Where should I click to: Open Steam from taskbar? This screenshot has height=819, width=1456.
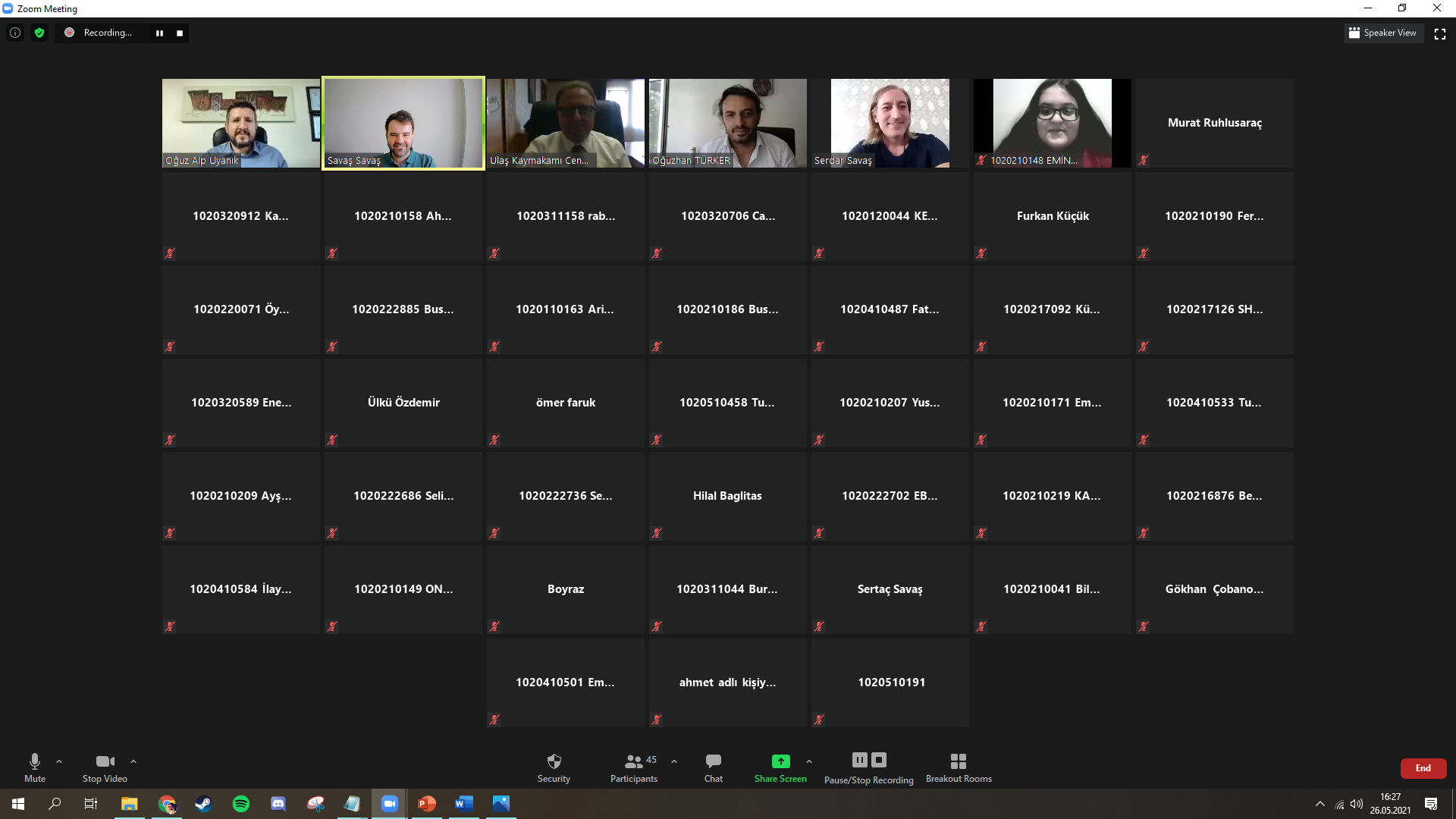(203, 804)
